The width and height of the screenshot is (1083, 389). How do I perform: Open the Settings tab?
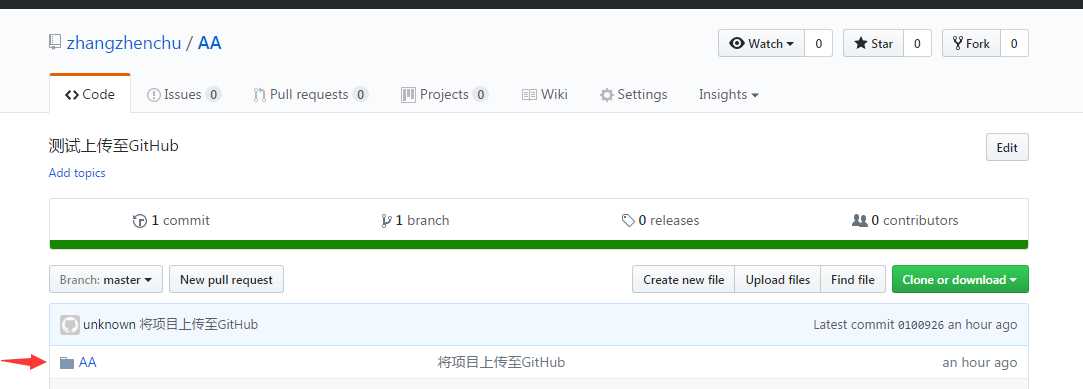point(633,95)
